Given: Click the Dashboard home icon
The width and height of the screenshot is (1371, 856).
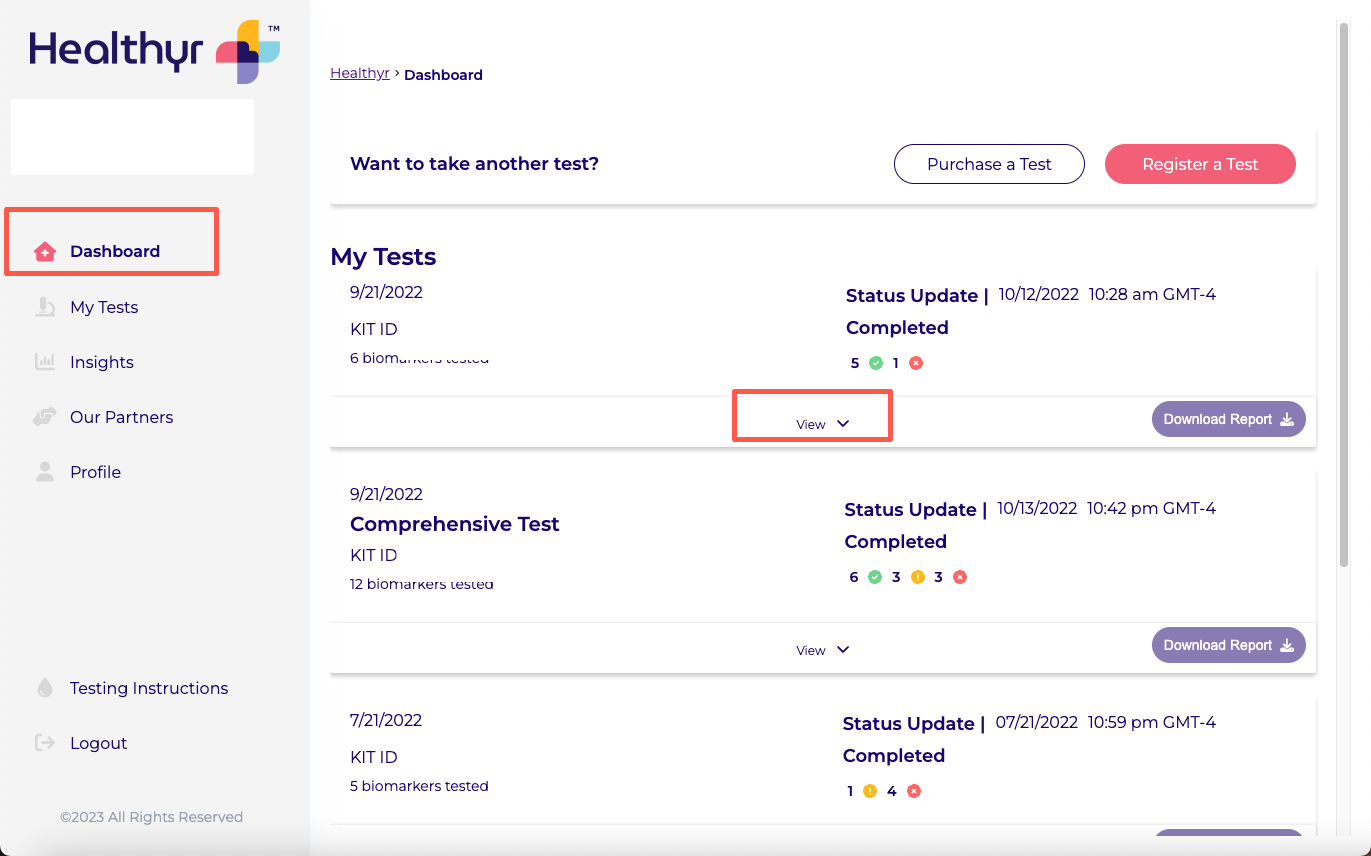Looking at the screenshot, I should pyautogui.click(x=45, y=251).
